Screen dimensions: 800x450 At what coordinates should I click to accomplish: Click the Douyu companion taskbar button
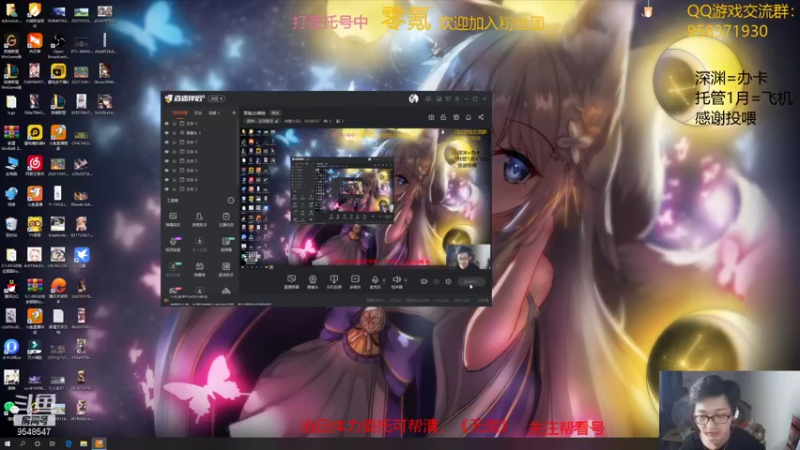(99, 444)
